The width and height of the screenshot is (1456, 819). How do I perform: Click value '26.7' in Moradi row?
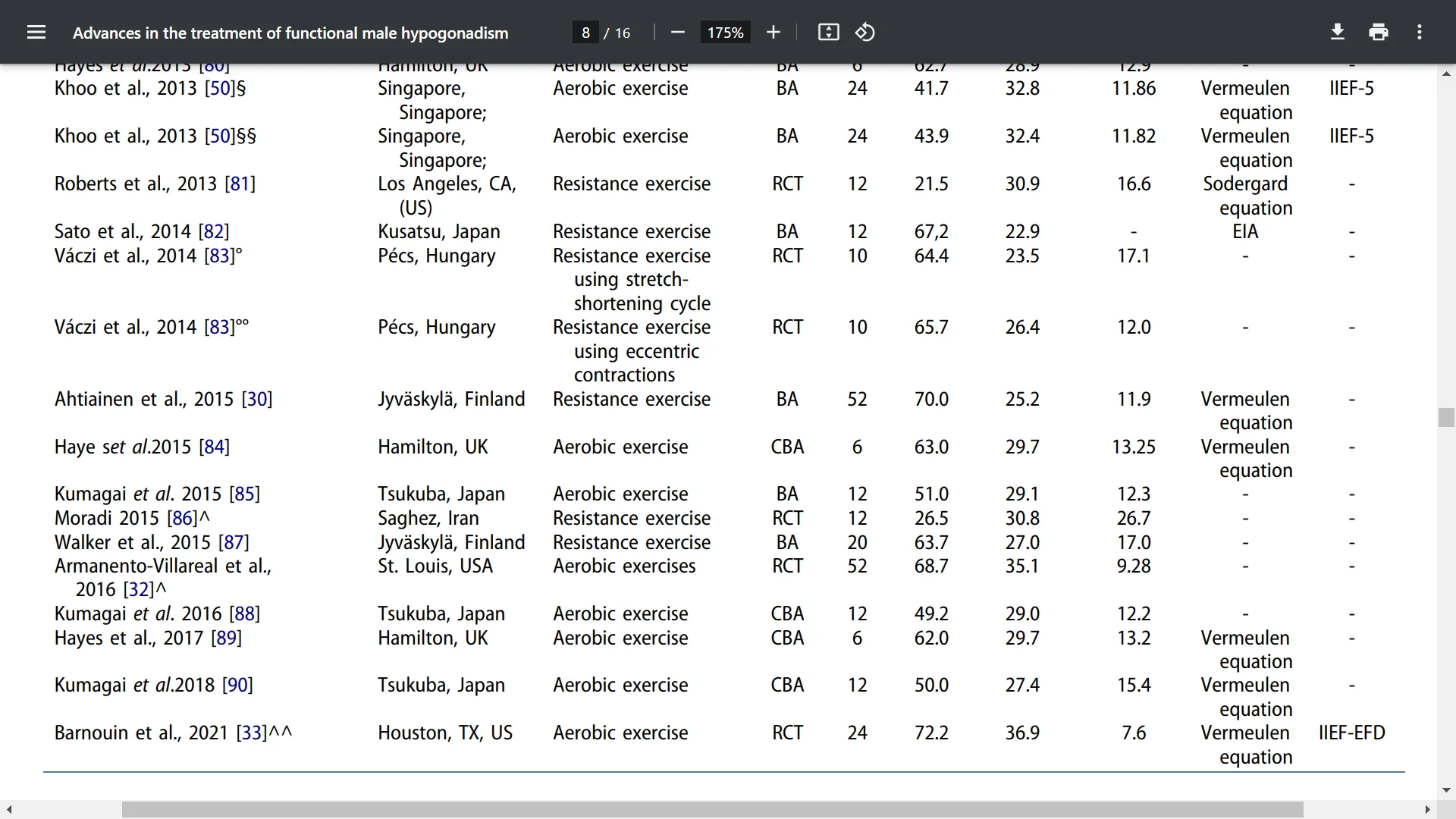(1134, 519)
